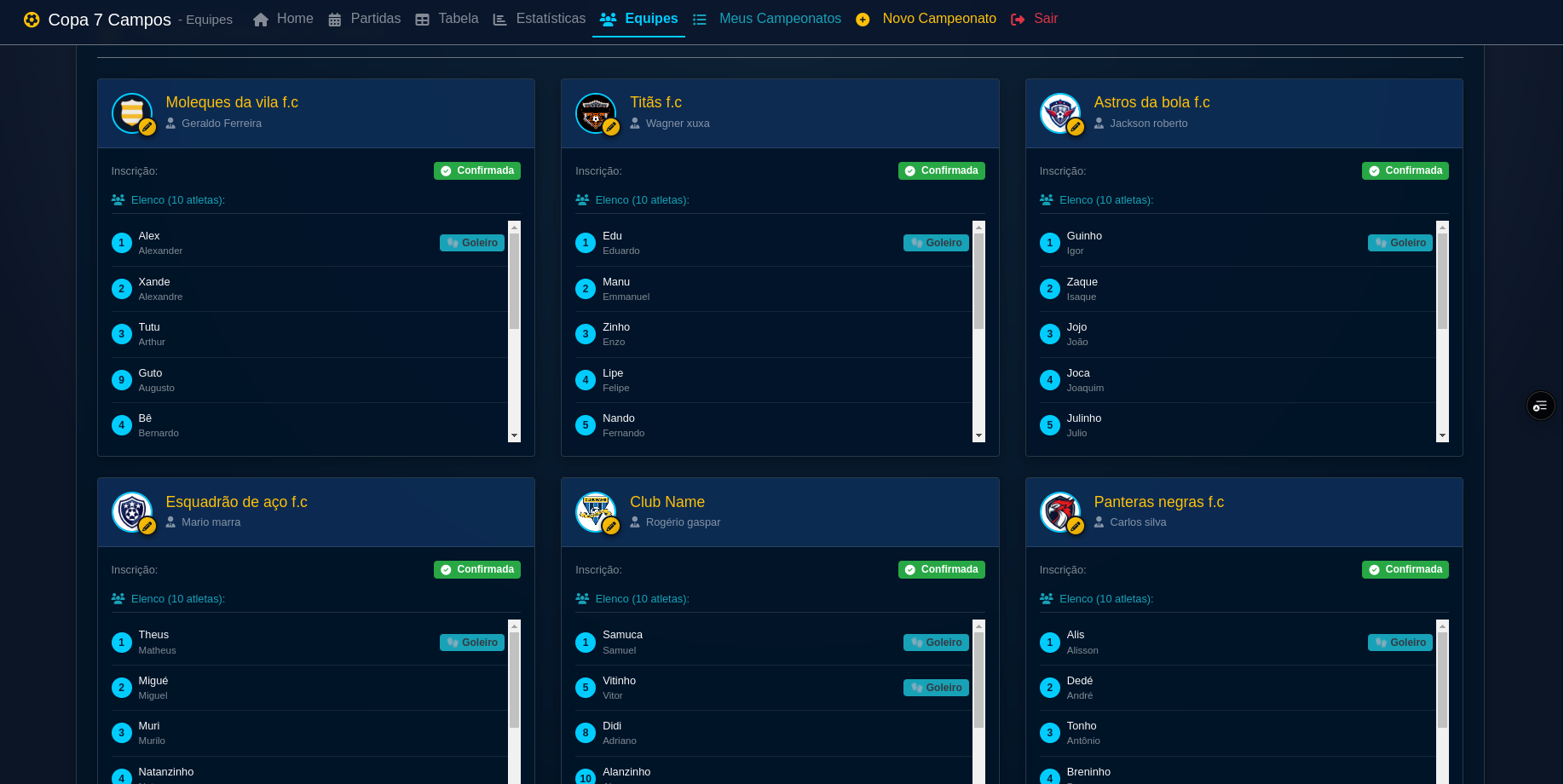This screenshot has width=1564, height=784.
Task: Edit the Titãs f.c team badge
Action: pyautogui.click(x=611, y=127)
